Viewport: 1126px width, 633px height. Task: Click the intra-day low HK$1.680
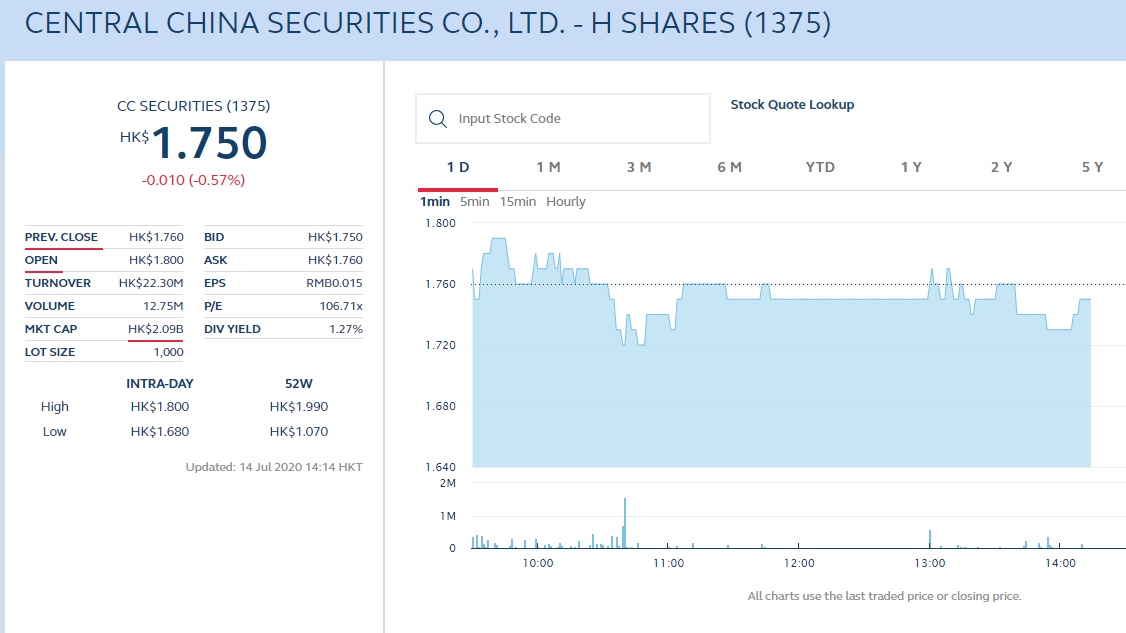[160, 432]
